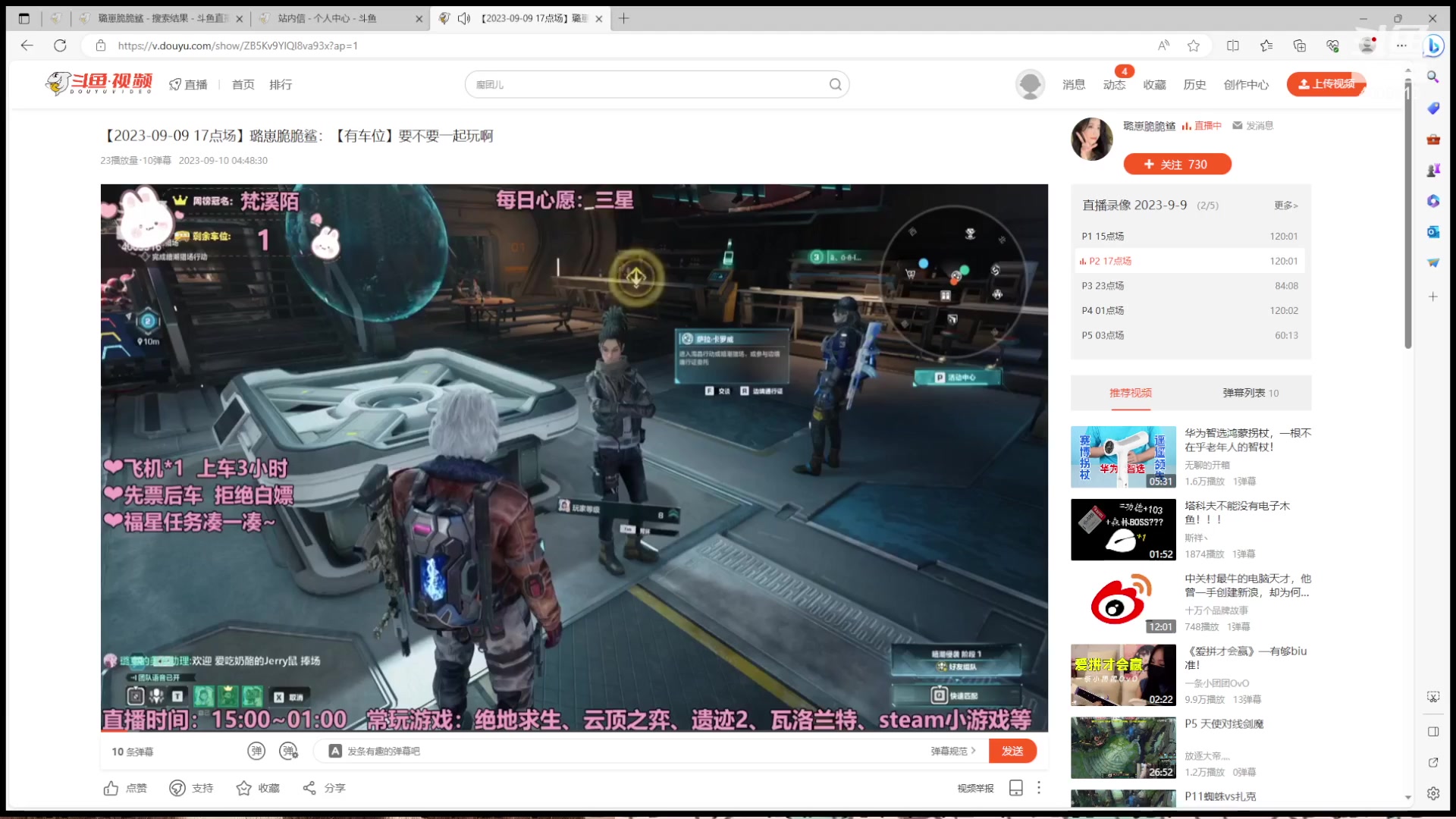
Task: Open the three-dot more options menu
Action: 1039,788
